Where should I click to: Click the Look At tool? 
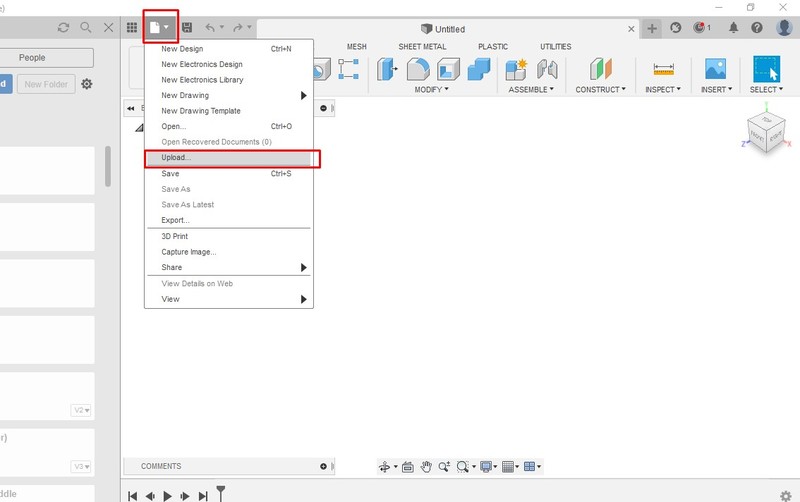[408, 466]
